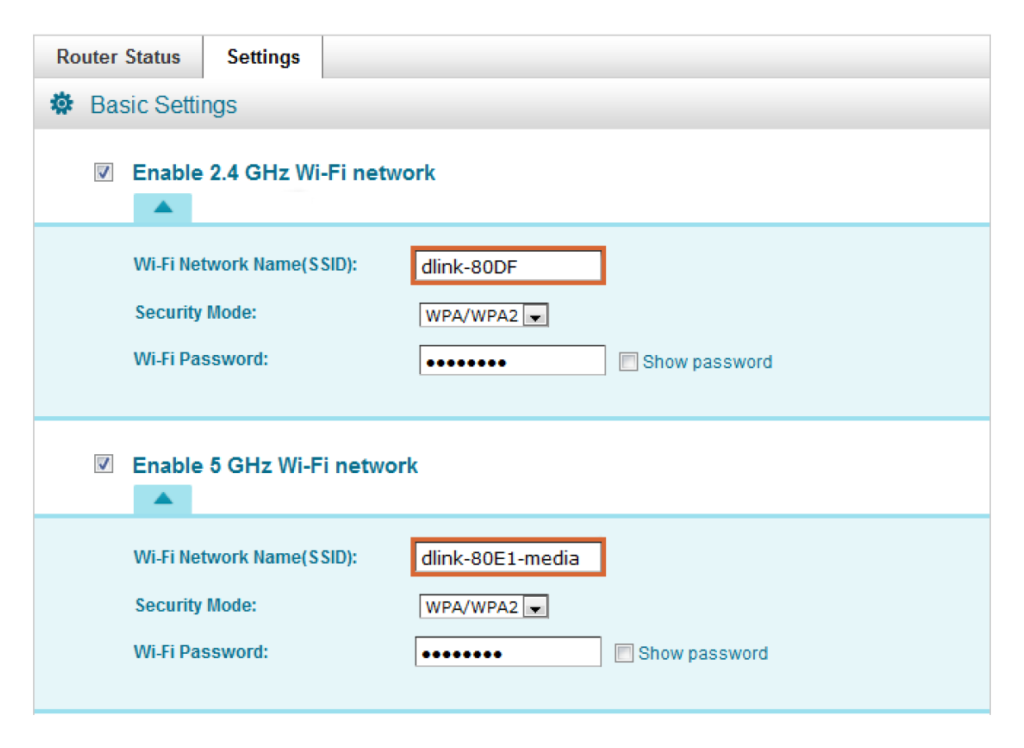Open 2.4 GHz Security Mode dropdown
Image resolution: width=1024 pixels, height=748 pixels.
(483, 315)
